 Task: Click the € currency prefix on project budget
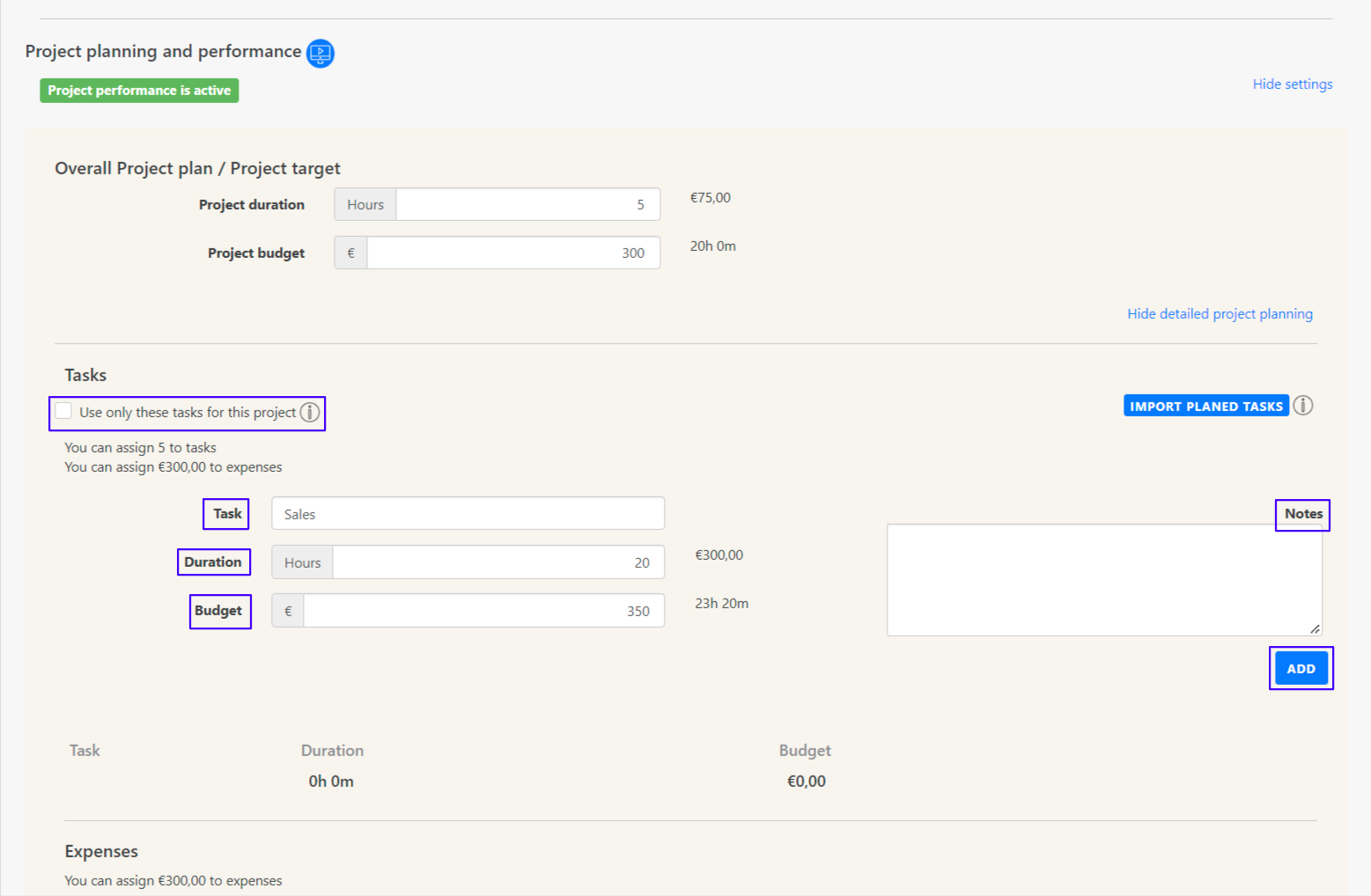coord(350,253)
